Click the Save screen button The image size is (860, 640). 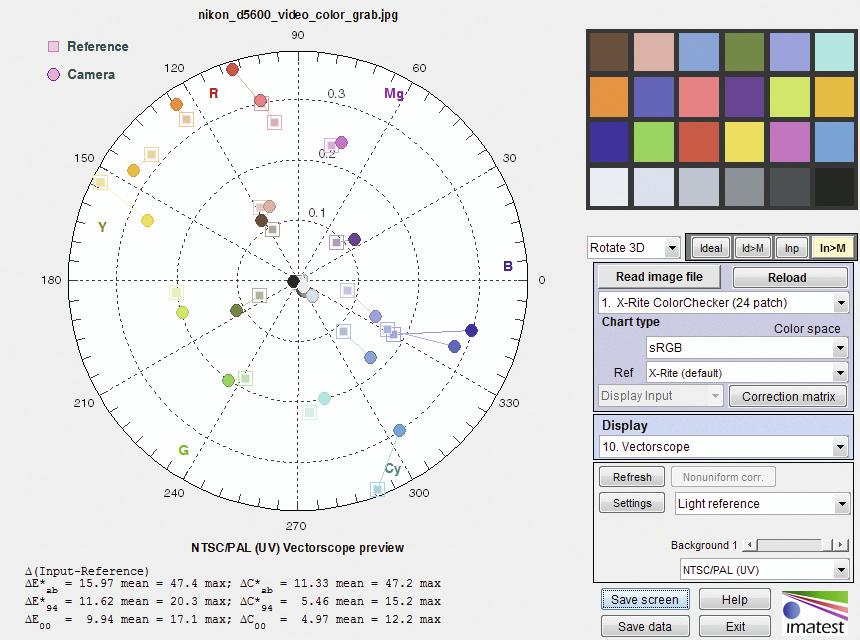coord(645,600)
